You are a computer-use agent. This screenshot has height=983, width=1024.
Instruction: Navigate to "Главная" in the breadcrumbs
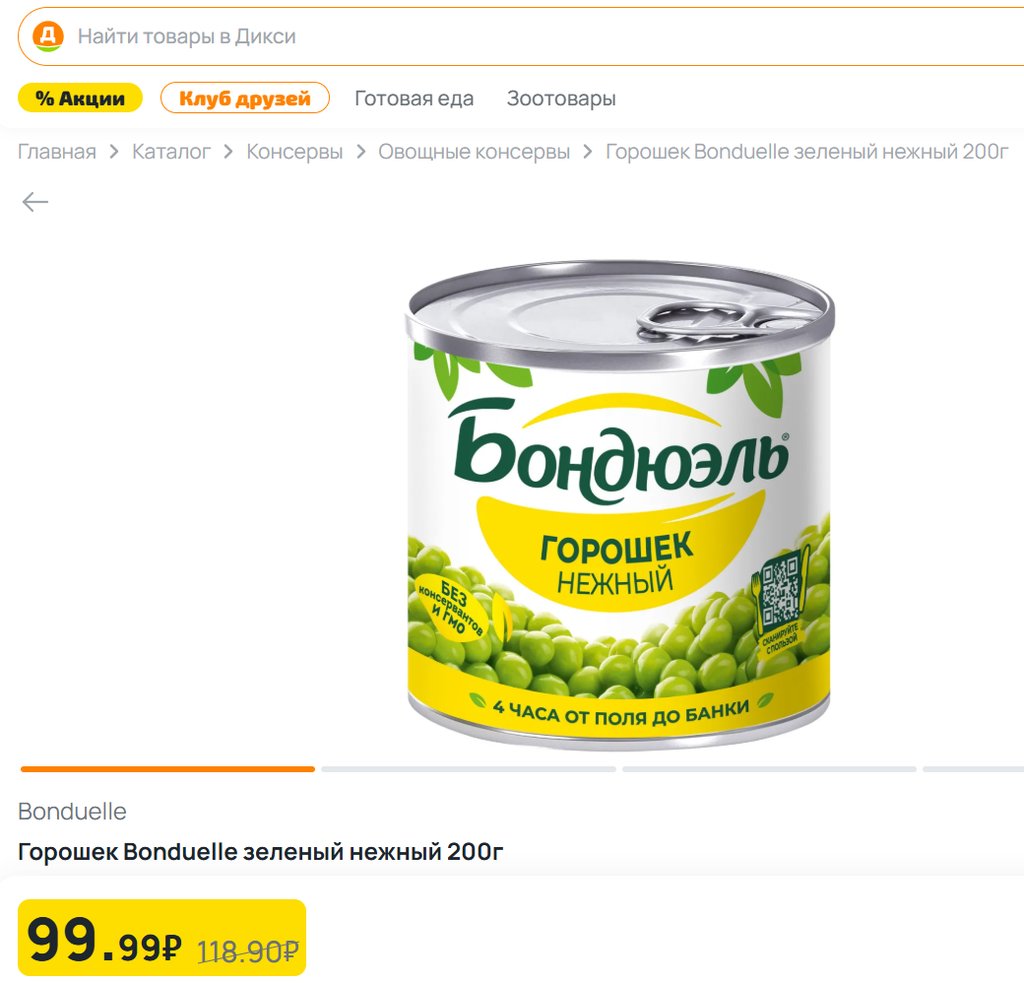tap(57, 152)
